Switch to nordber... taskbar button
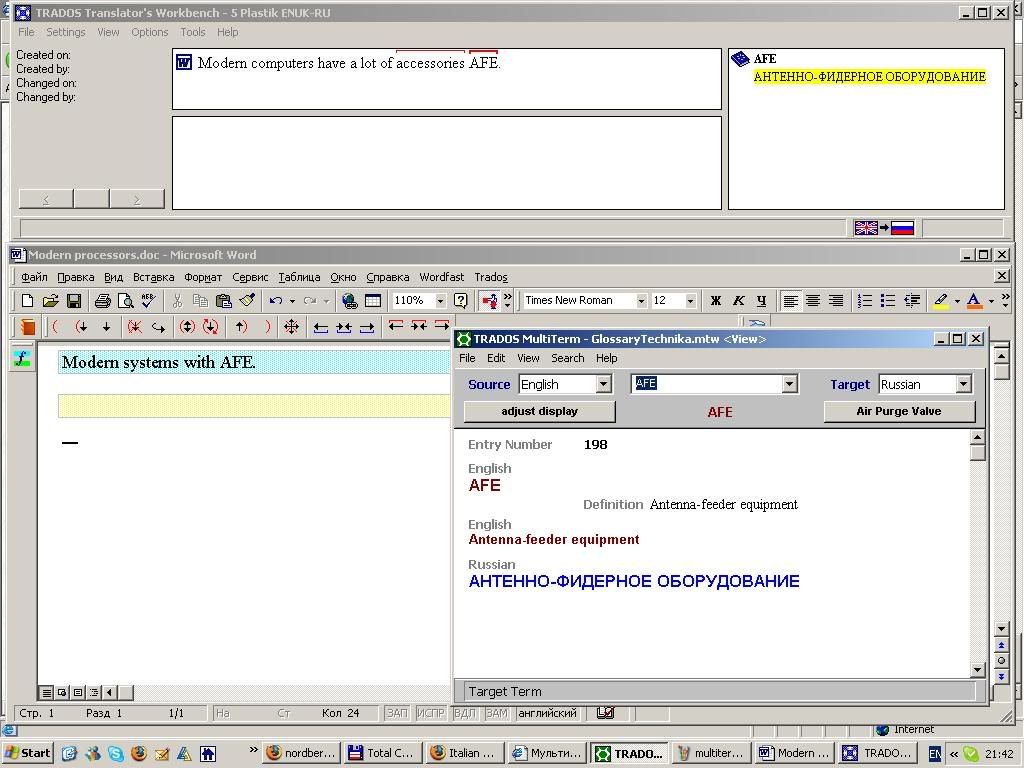The image size is (1024, 768). coord(301,753)
